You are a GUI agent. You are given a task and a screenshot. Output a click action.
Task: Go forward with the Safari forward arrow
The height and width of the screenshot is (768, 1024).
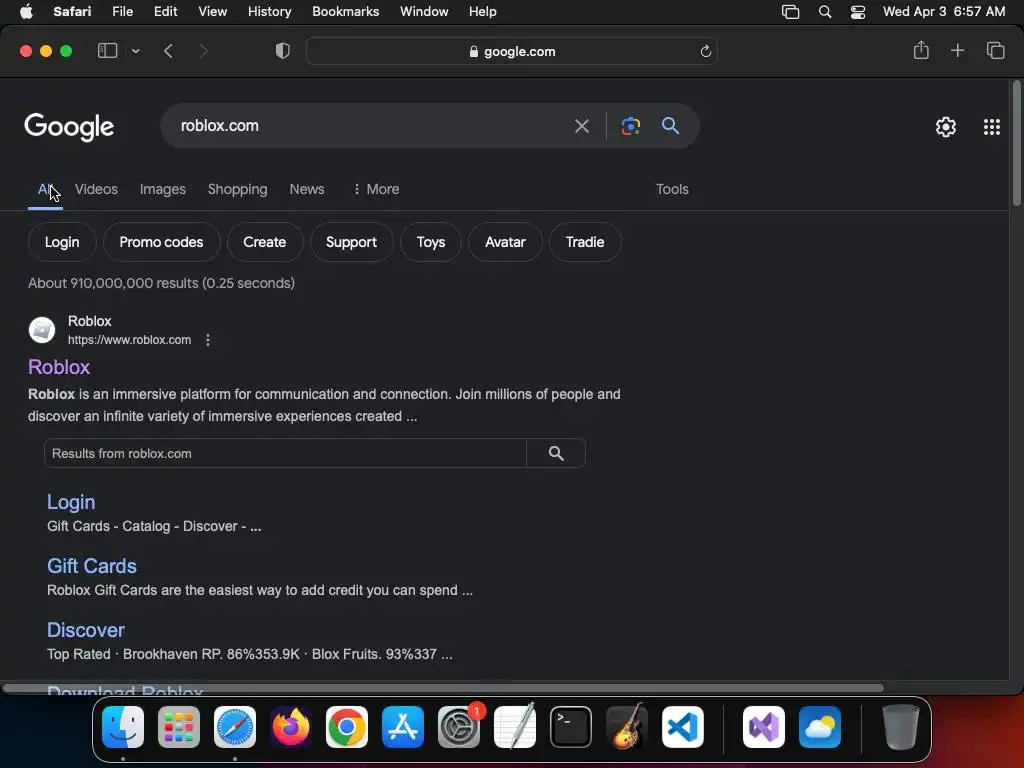point(203,51)
